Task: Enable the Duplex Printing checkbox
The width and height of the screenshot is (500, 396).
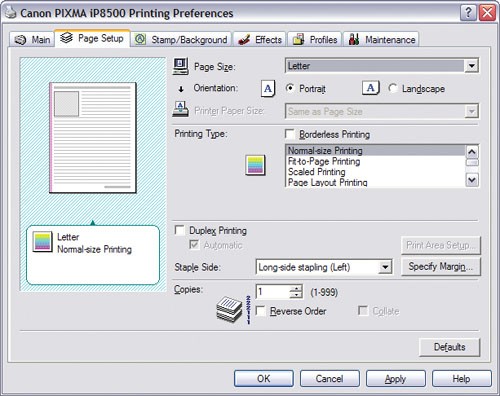Action: 180,230
